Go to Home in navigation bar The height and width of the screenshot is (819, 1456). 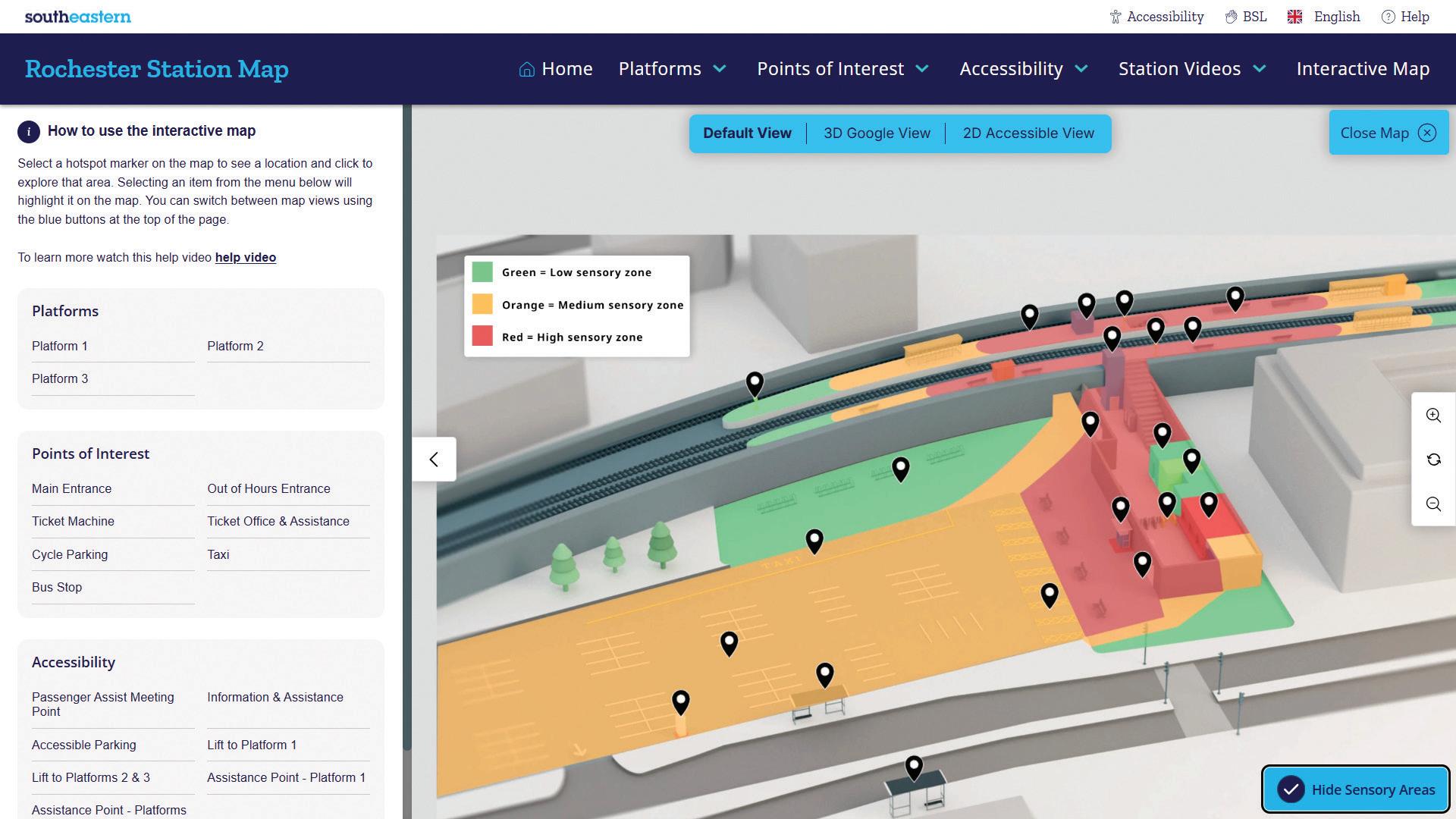coord(556,69)
